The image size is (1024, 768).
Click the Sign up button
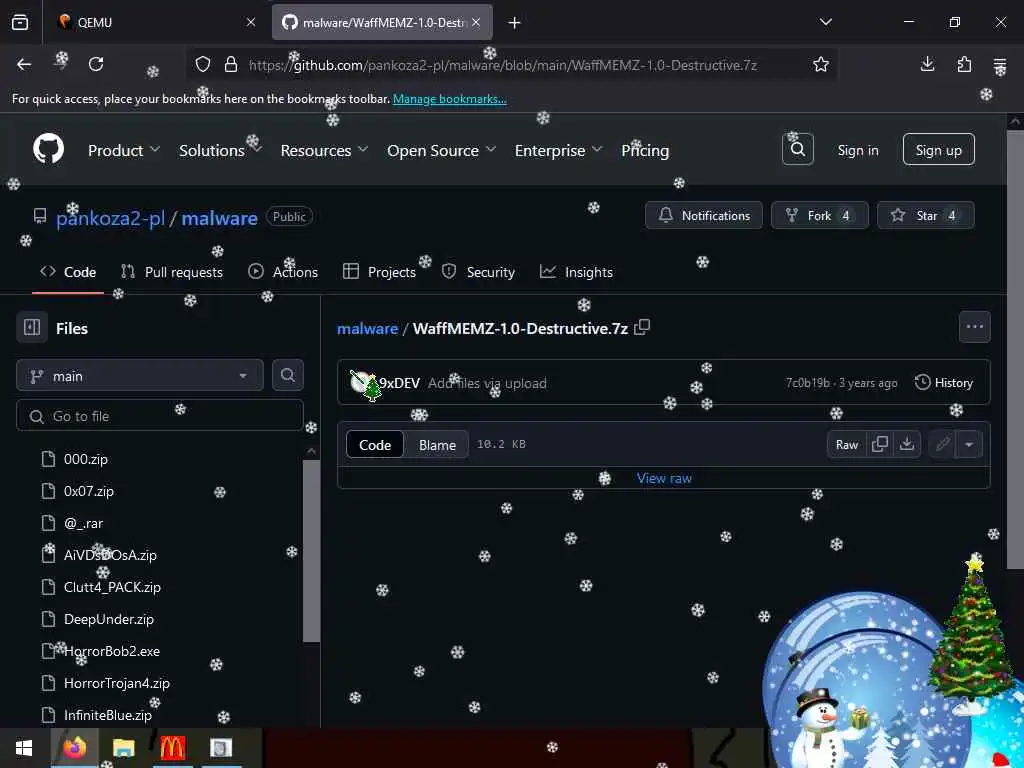[938, 150]
